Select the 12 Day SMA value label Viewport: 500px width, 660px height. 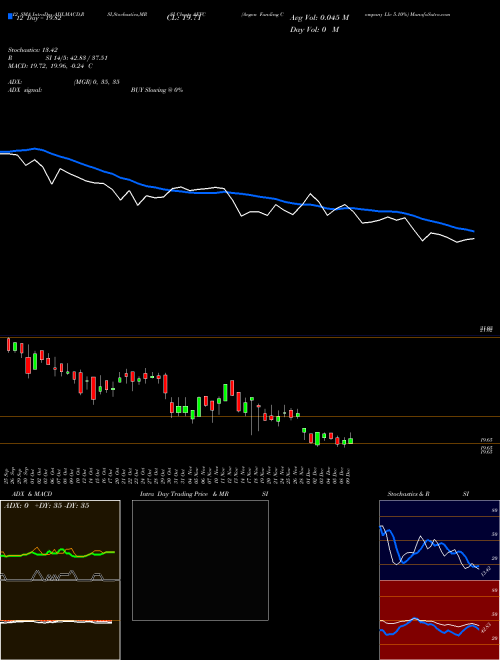(x=38, y=18)
